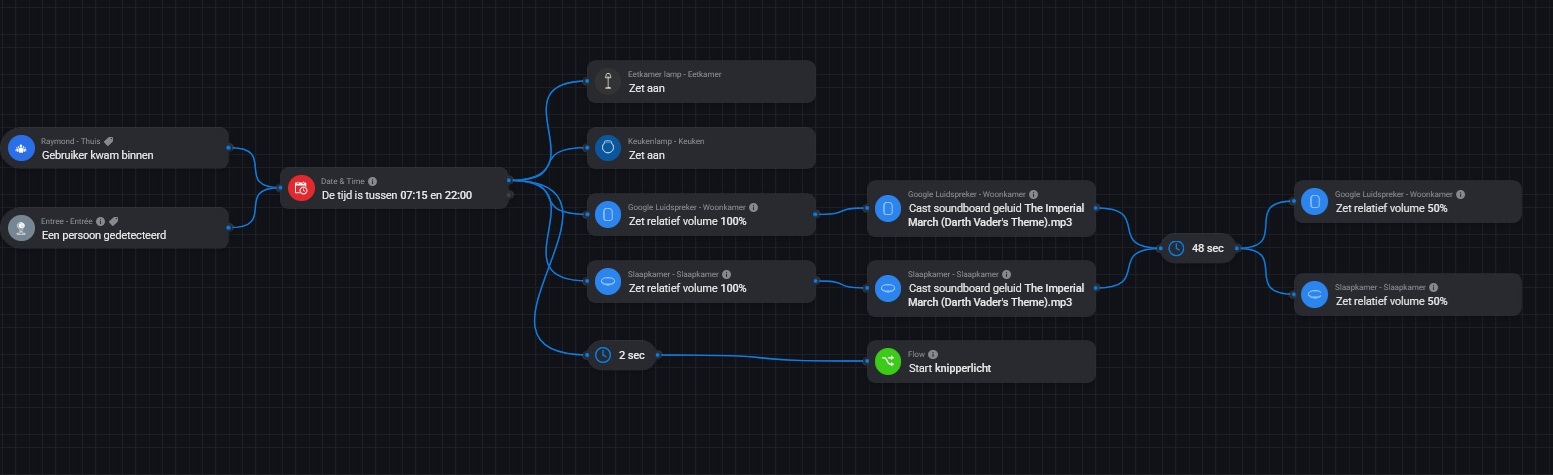Open info icon on Google Luidspreker volume 100% card
The image size is (1553, 475).
tap(753, 208)
